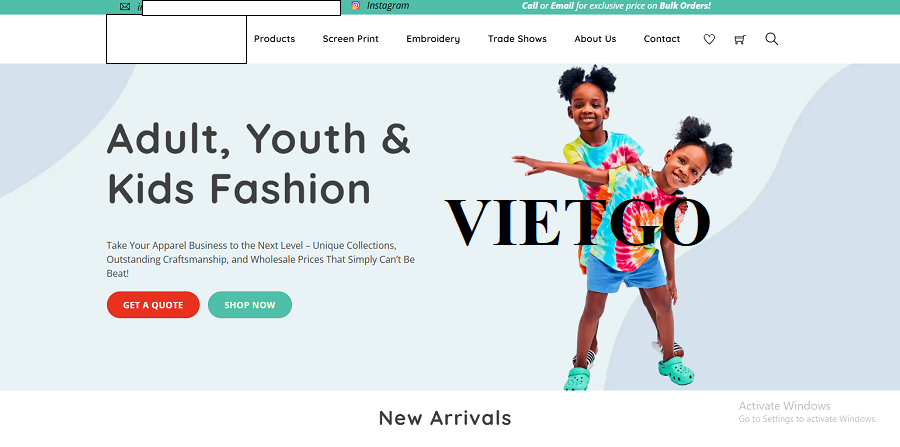Open the wishlist heart icon

(709, 39)
